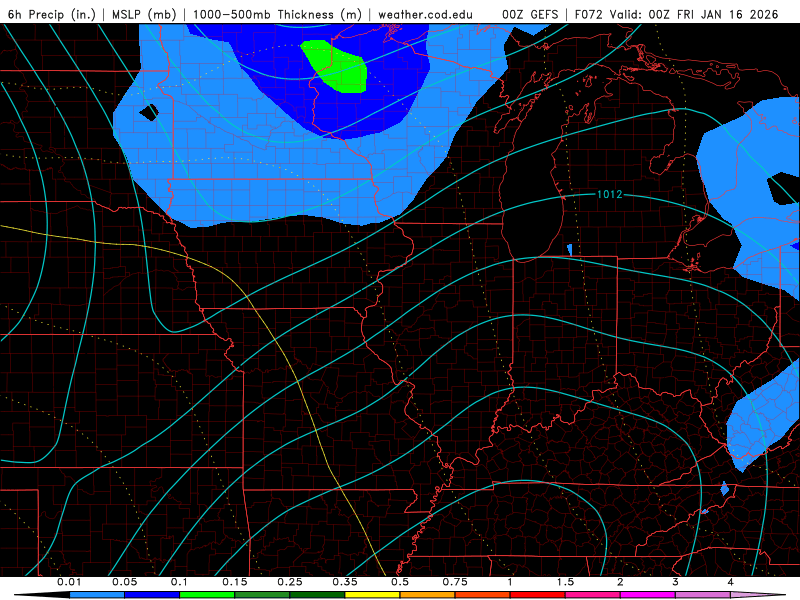Screen dimensions: 800x600
Task: Click the legend value 3
Action: coord(676,582)
